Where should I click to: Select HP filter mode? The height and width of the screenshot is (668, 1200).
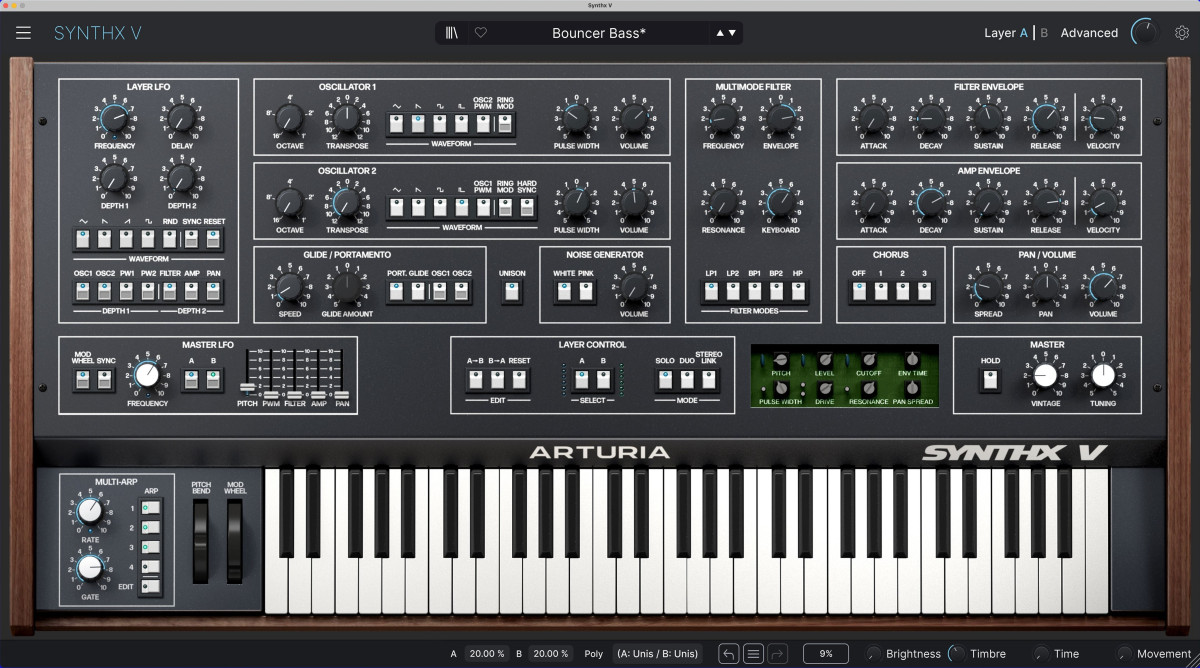pos(798,291)
